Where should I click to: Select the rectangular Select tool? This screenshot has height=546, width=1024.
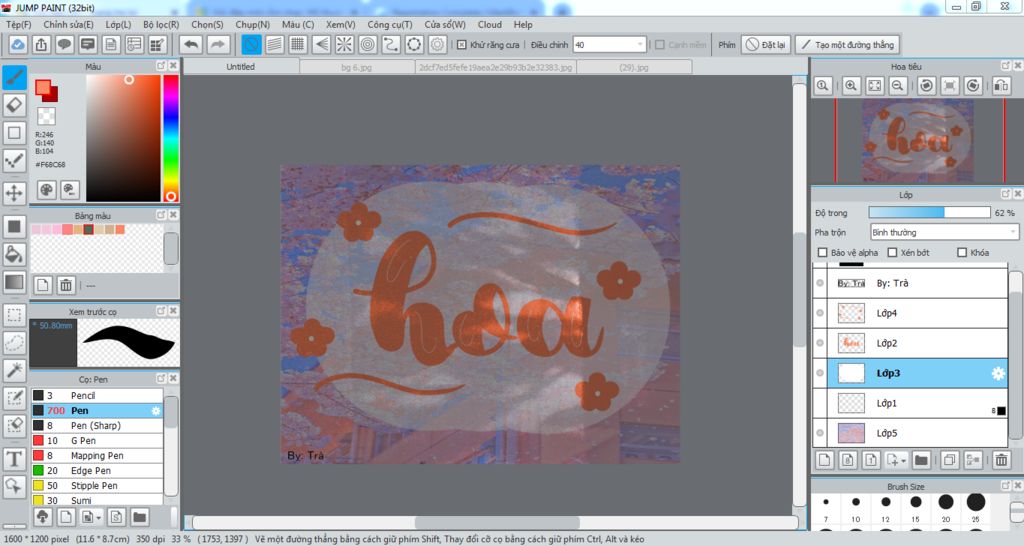point(14,315)
